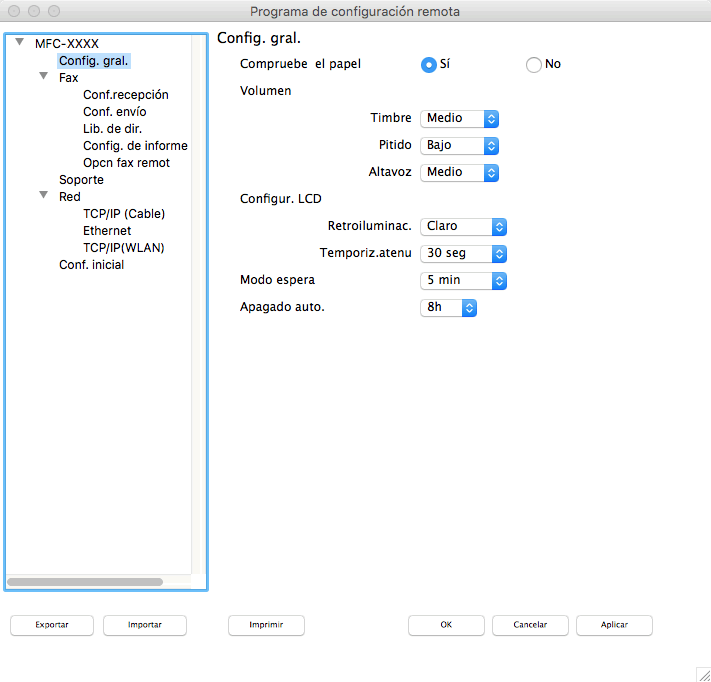Open Lib. de dir. settings
The image size is (711, 682).
(x=112, y=129)
